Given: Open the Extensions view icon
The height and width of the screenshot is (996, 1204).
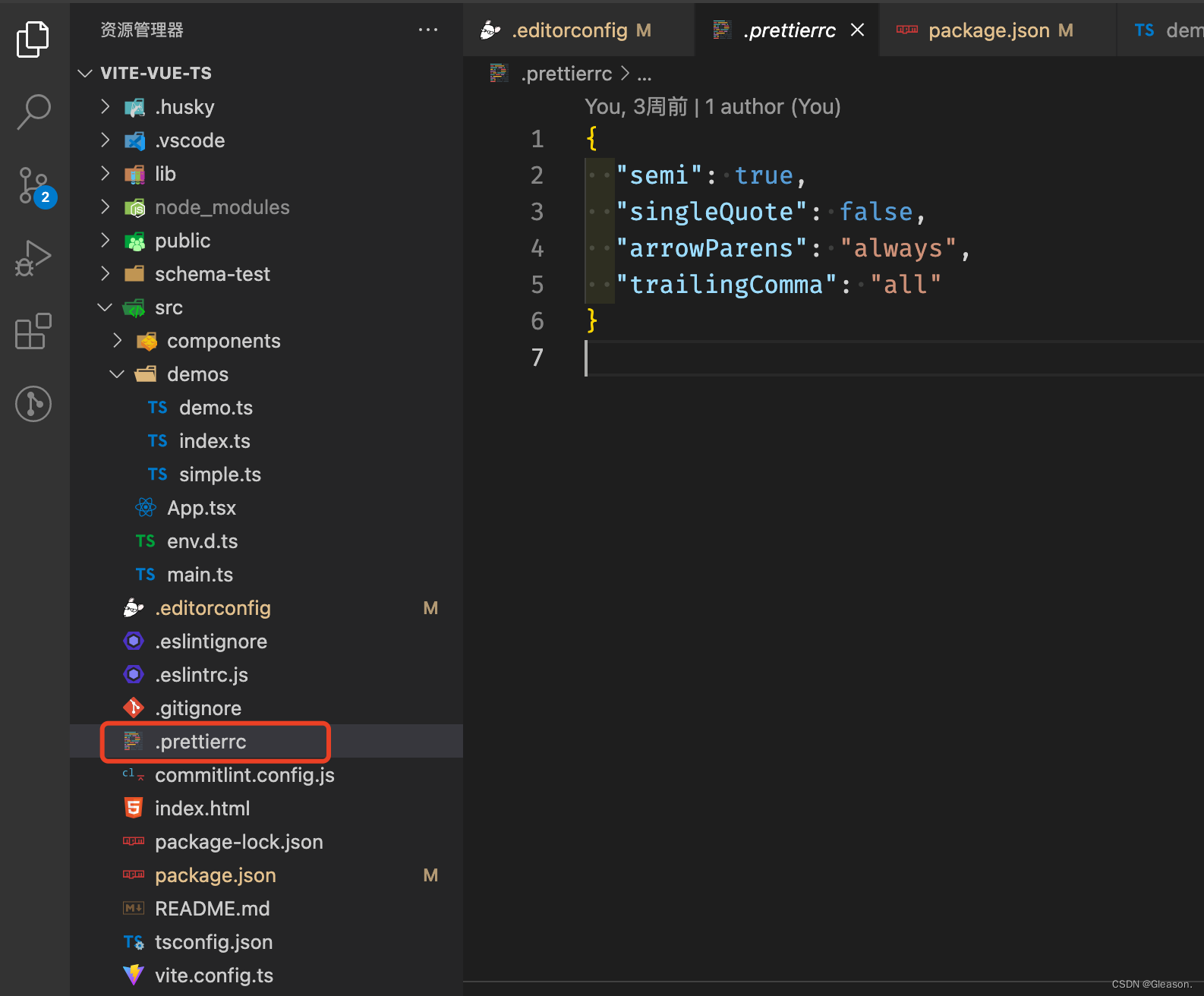Looking at the screenshot, I should point(33,331).
